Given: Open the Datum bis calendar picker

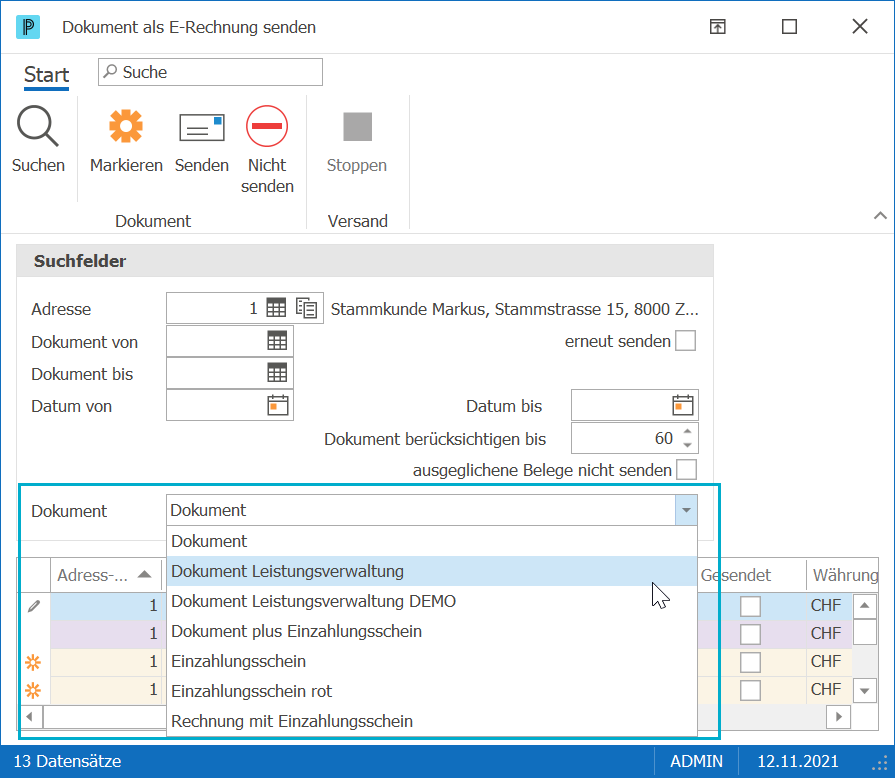Looking at the screenshot, I should tap(683, 405).
